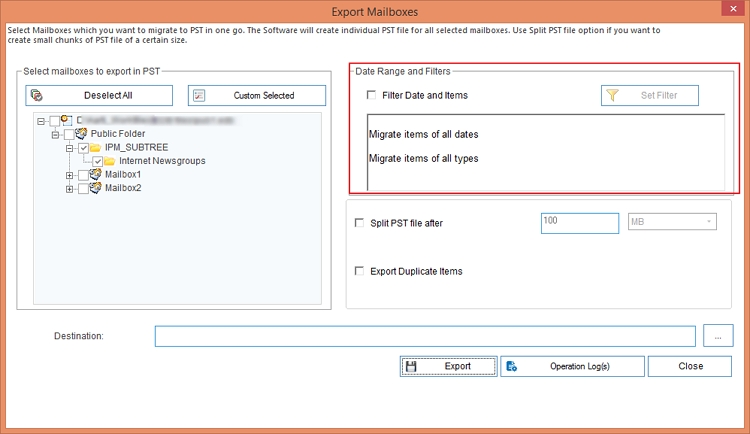Enable Split PST file after checkbox
The image size is (750, 434).
(359, 223)
